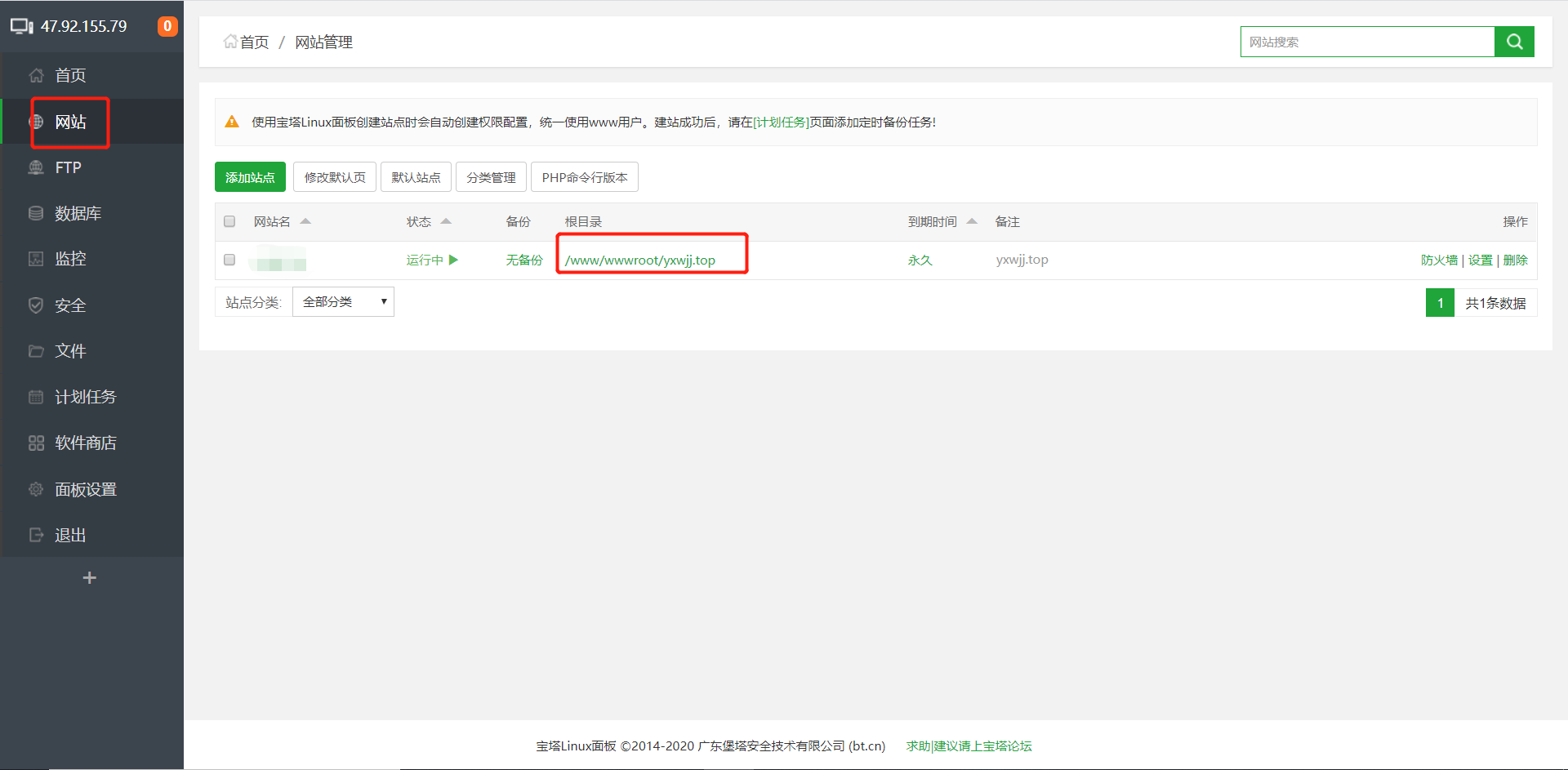
Task: Click the breadcrumb home icon
Action: (230, 41)
